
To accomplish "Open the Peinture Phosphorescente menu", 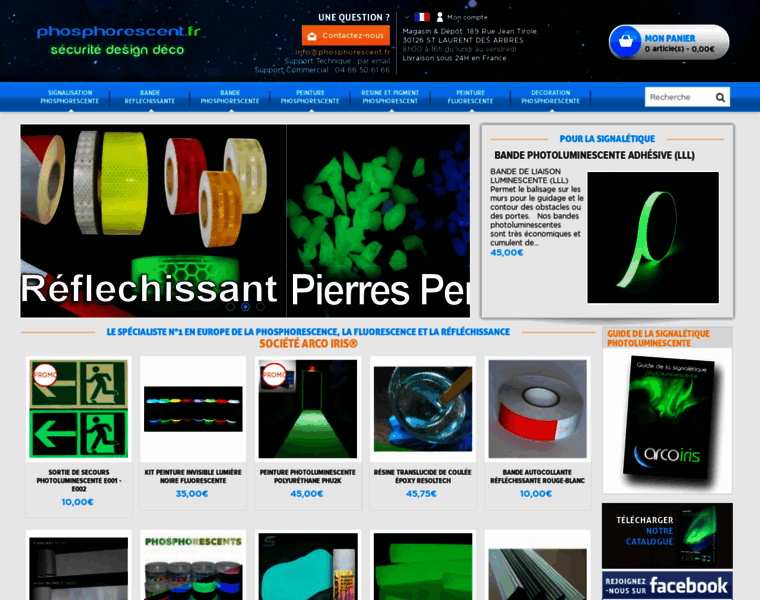I will [x=310, y=97].
